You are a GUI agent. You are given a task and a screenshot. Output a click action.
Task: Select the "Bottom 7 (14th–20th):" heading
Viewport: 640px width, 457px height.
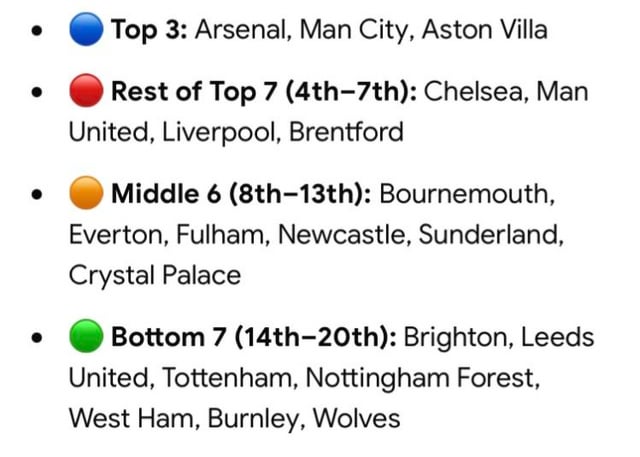(x=254, y=338)
